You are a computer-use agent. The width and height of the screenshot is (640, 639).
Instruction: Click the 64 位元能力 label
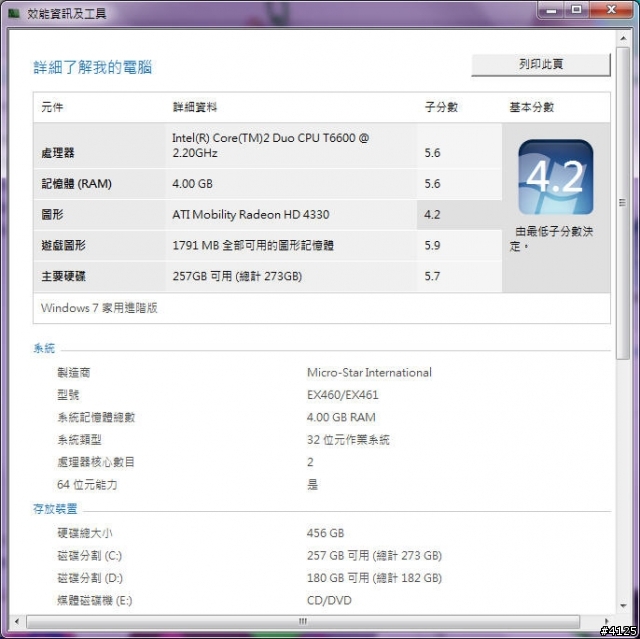[87, 485]
